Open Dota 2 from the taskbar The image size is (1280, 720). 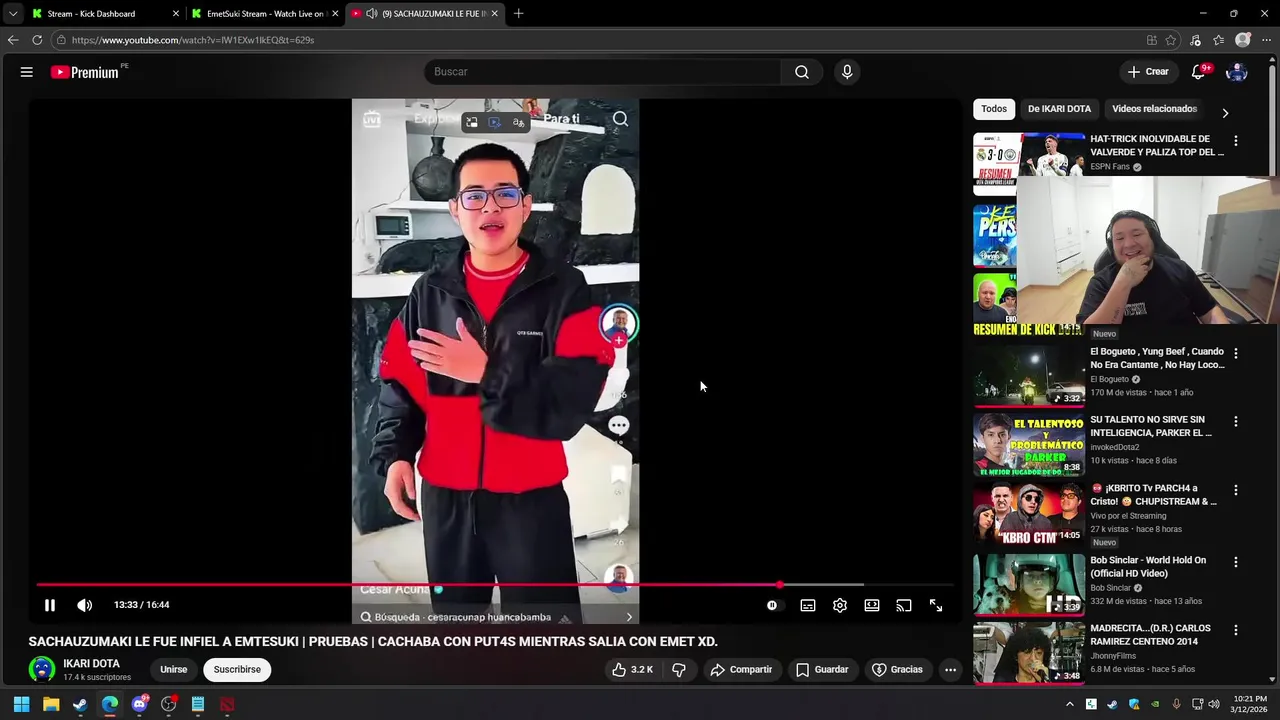coord(227,705)
